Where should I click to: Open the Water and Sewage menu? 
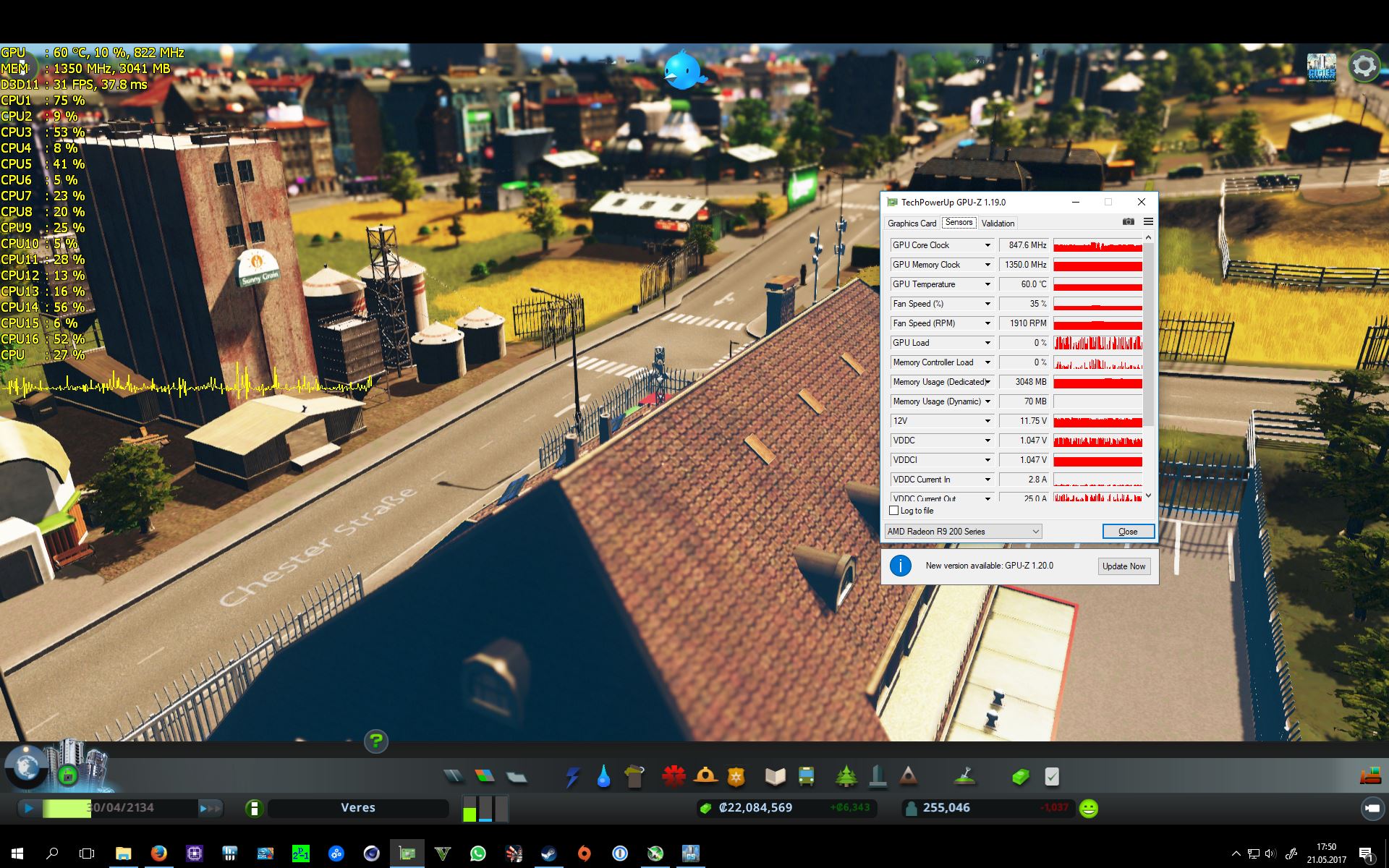pos(603,778)
